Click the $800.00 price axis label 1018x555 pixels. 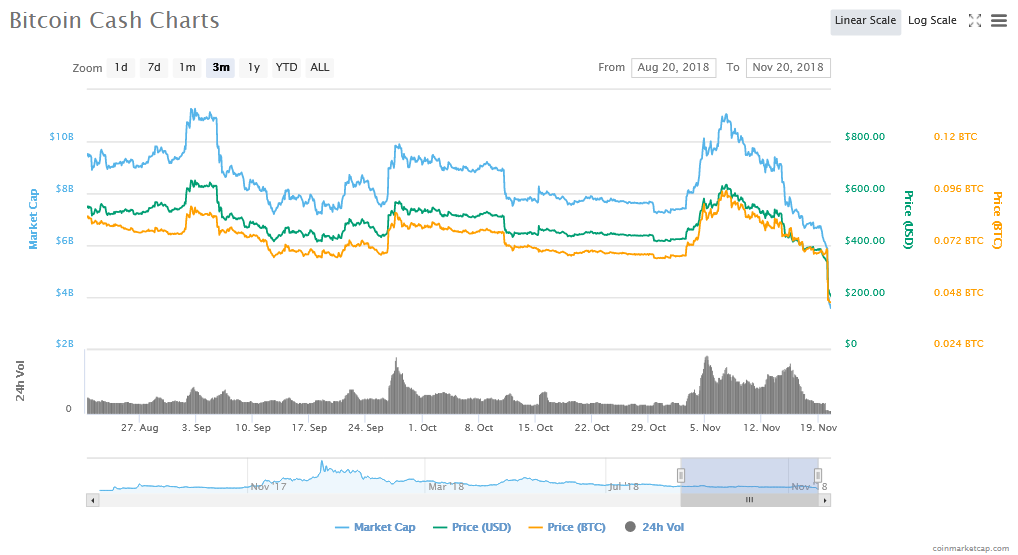coord(865,137)
